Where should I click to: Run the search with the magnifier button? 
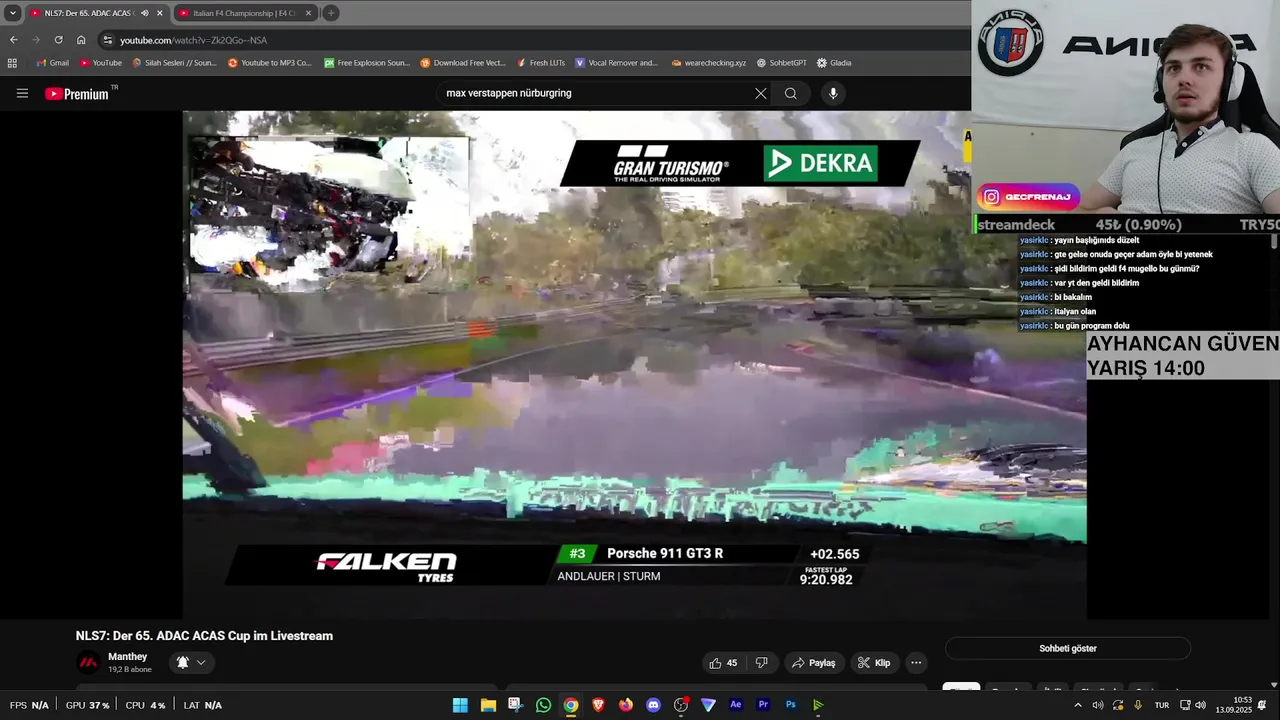point(790,93)
